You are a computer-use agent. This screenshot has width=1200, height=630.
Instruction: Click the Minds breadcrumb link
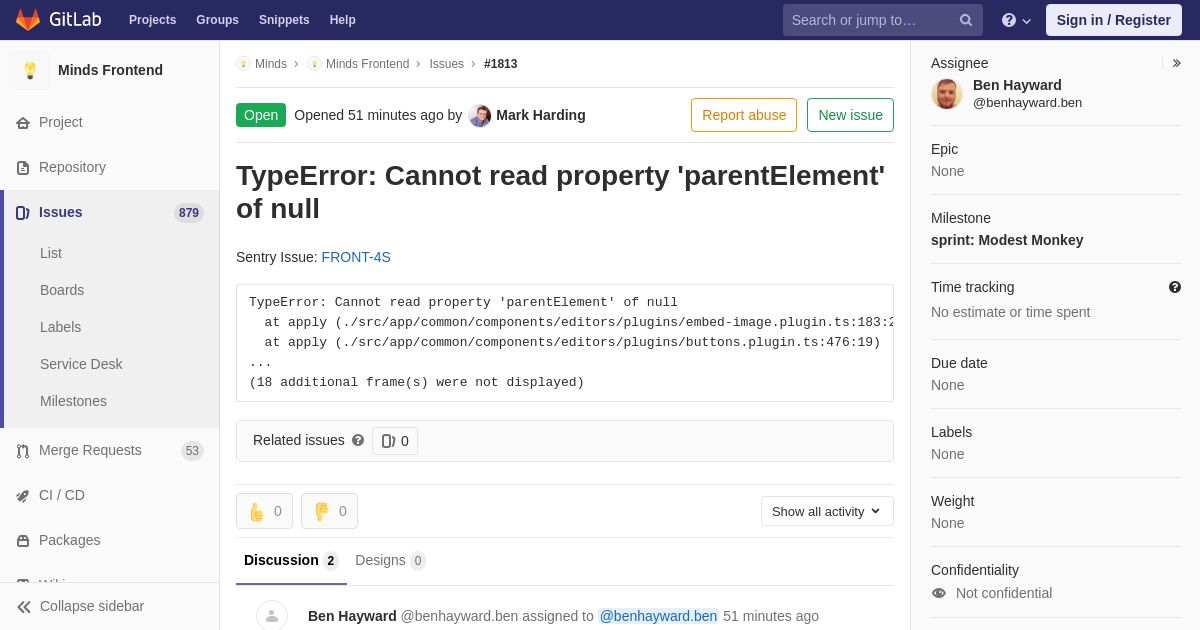point(271,64)
